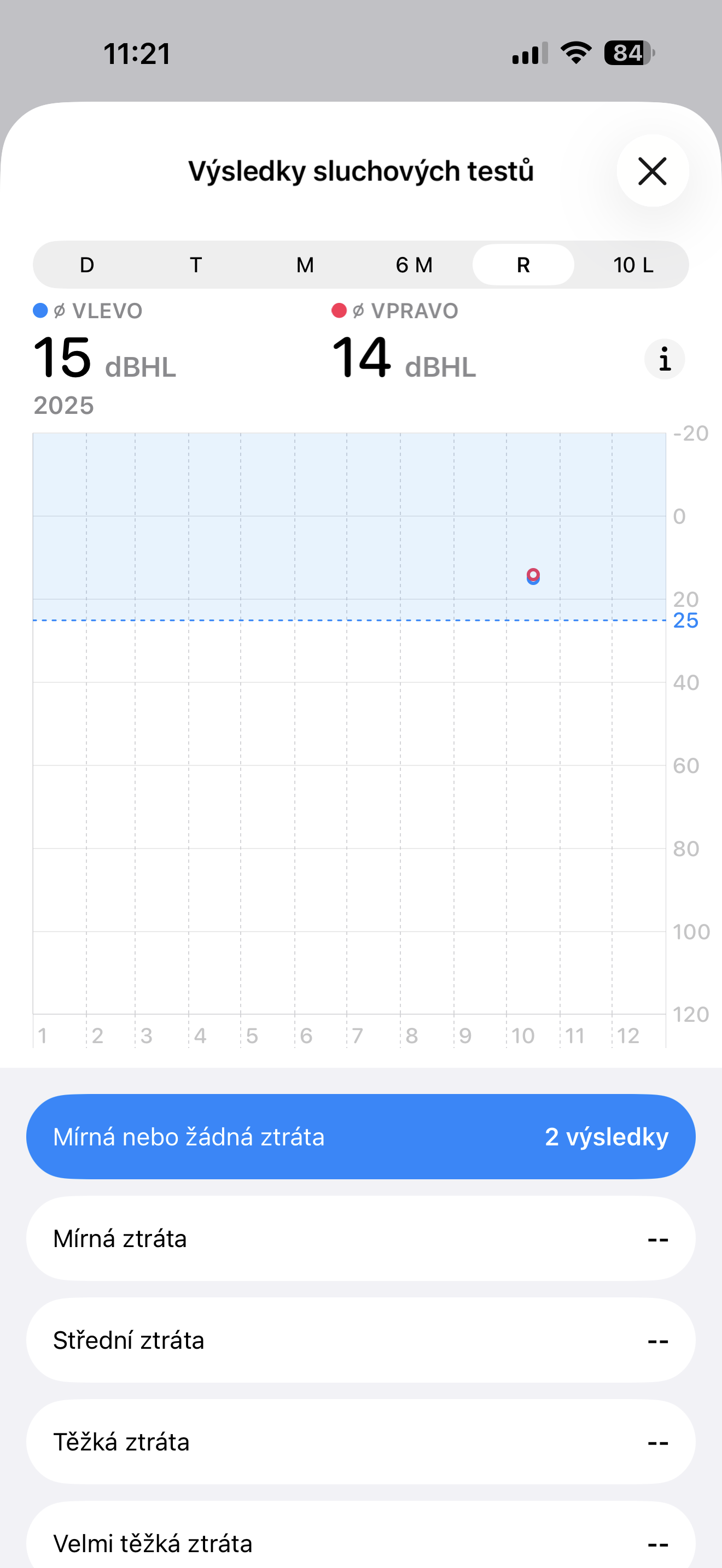Select the R (year) range tab
This screenshot has width=722, height=1568.
point(523,265)
